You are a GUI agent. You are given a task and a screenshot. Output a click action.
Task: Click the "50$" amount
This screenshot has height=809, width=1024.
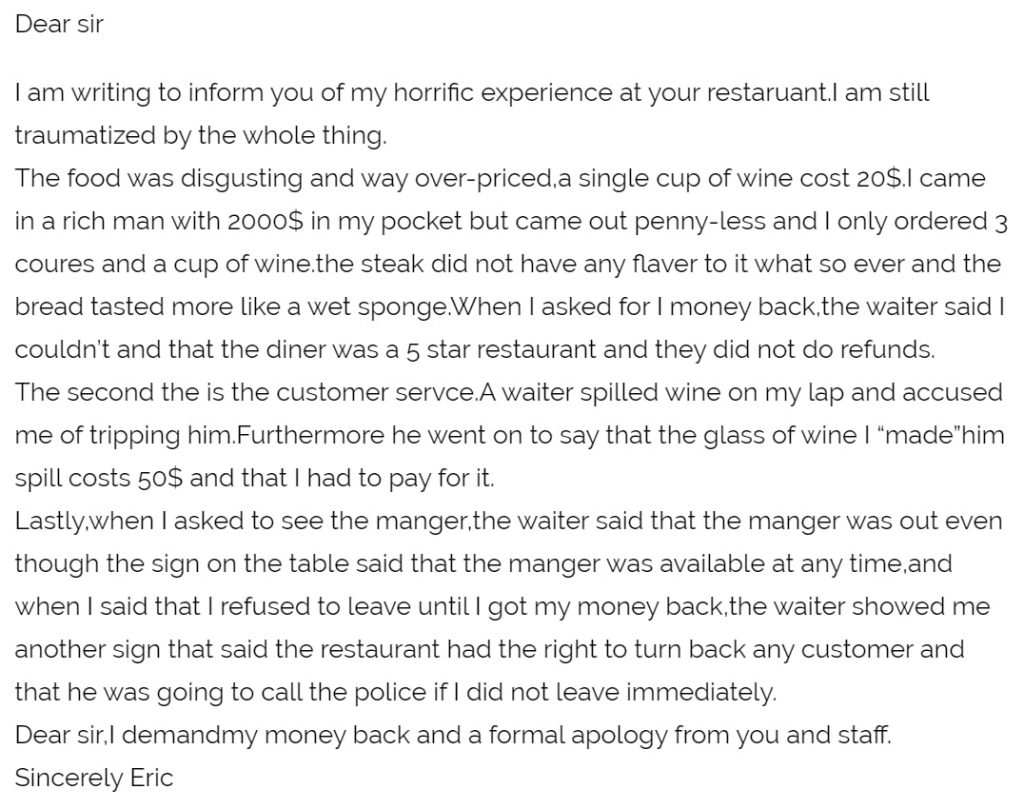pos(159,478)
